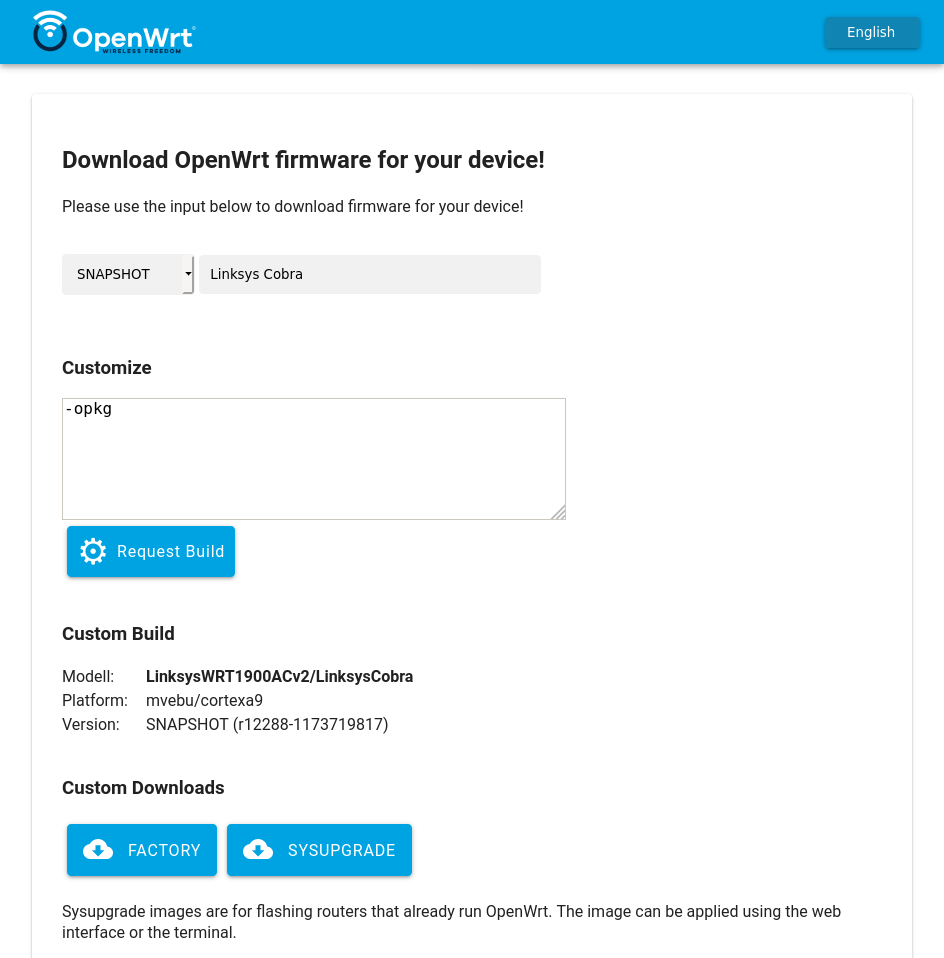
Task: Click the wireless antenna emblem in the header
Action: [49, 22]
